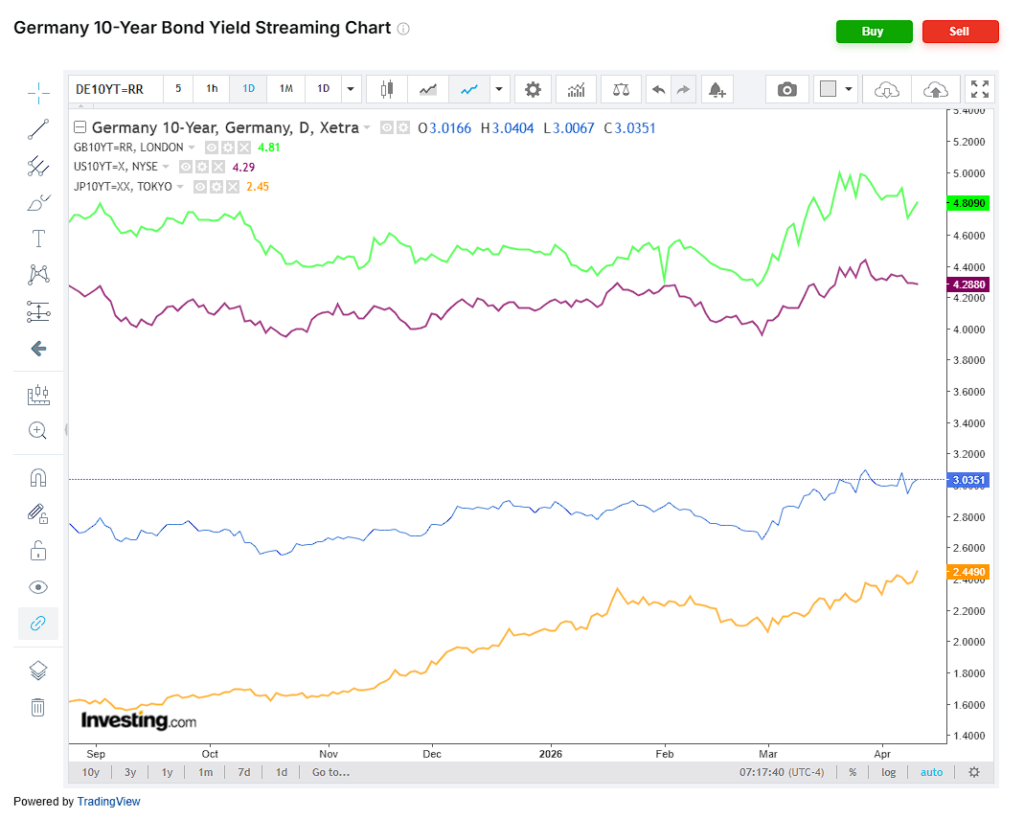Select the Text annotation tool
The width and height of the screenshot is (1024, 819).
click(38, 238)
